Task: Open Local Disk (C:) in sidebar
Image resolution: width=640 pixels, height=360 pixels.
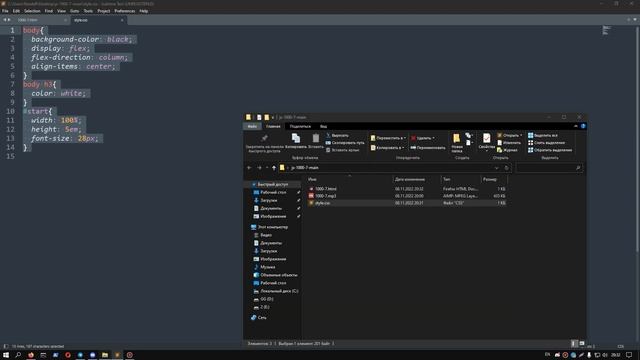Action: (279, 291)
